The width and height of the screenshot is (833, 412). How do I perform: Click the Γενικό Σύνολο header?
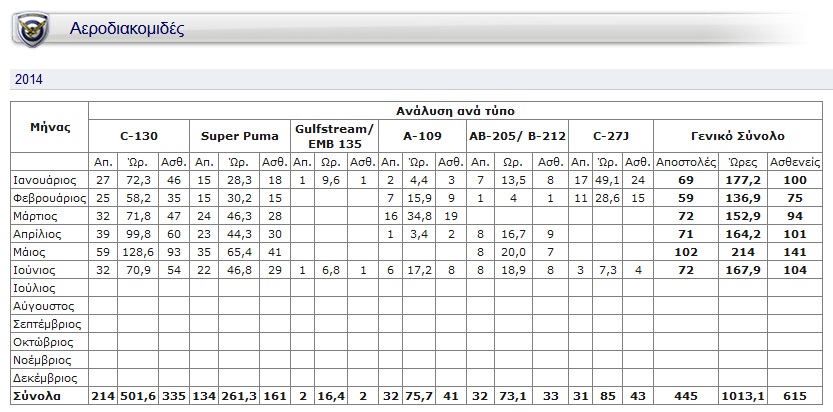[738, 135]
